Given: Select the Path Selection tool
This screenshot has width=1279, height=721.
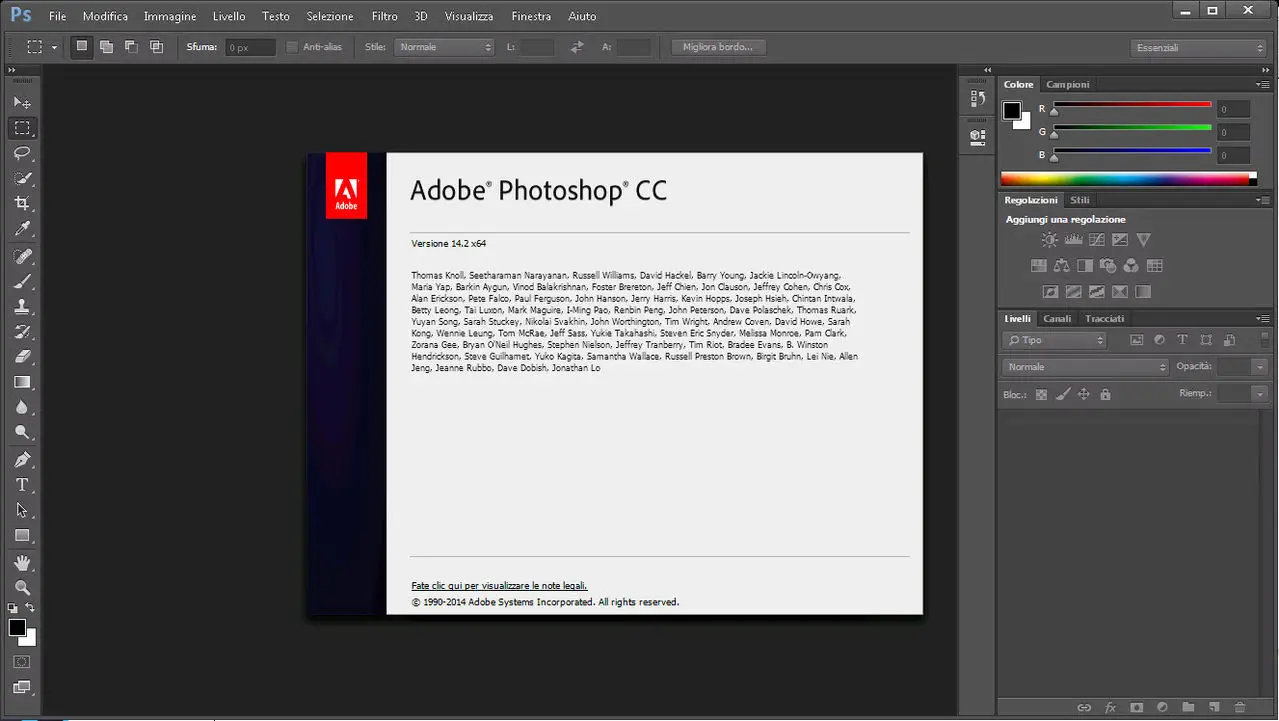Looking at the screenshot, I should pyautogui.click(x=22, y=510).
